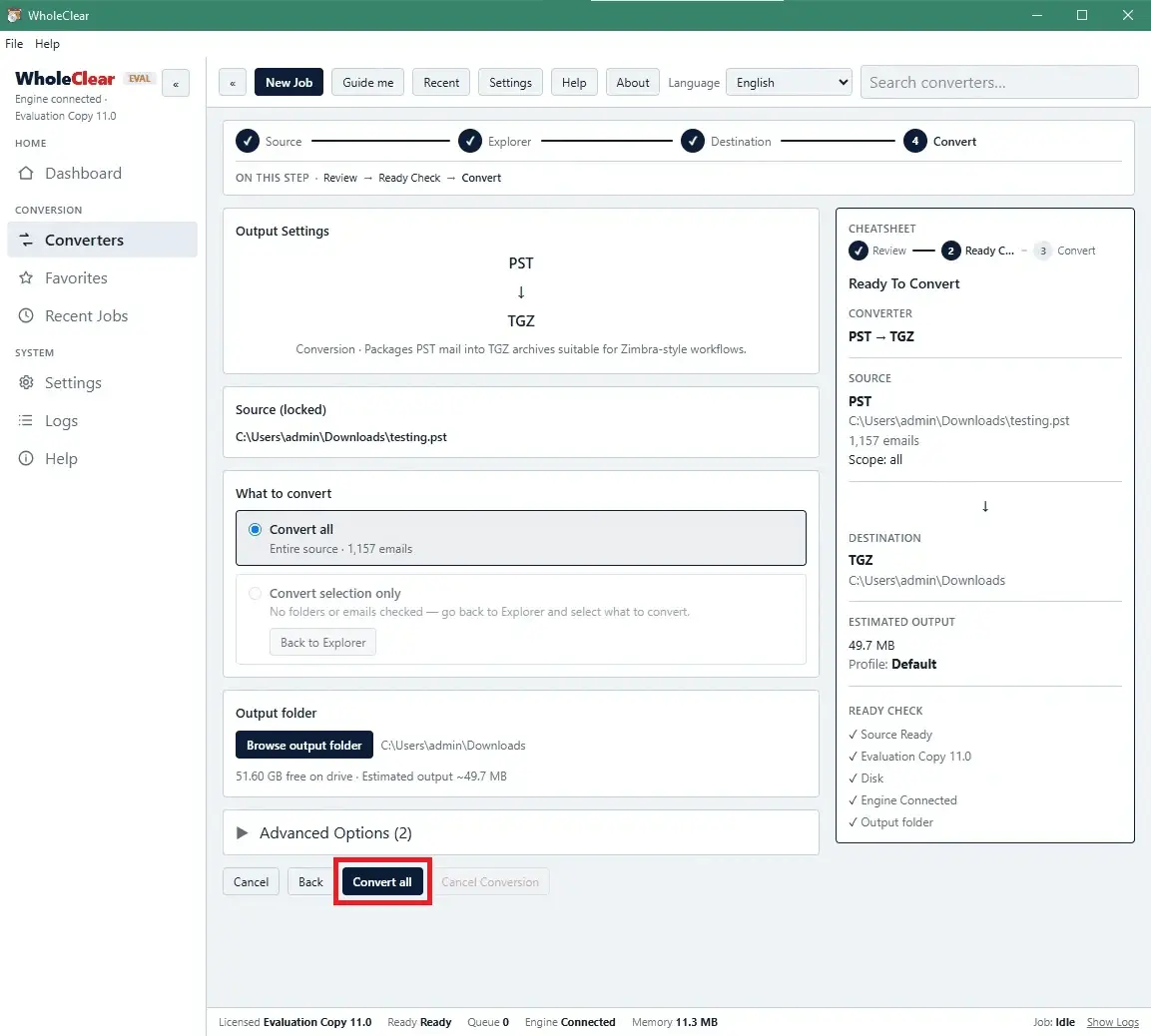Click the Destination step checkmark circle
Image resolution: width=1151 pixels, height=1036 pixels.
(692, 141)
